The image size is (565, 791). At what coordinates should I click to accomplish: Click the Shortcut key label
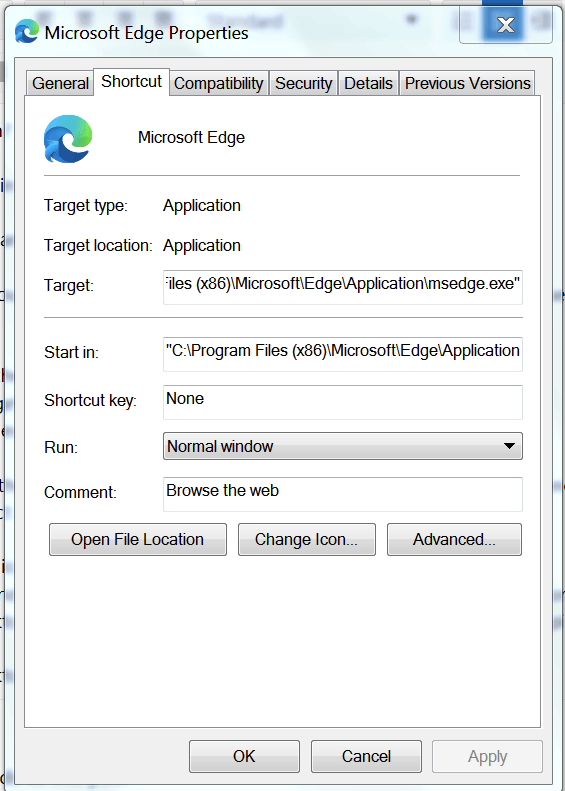pos(90,401)
